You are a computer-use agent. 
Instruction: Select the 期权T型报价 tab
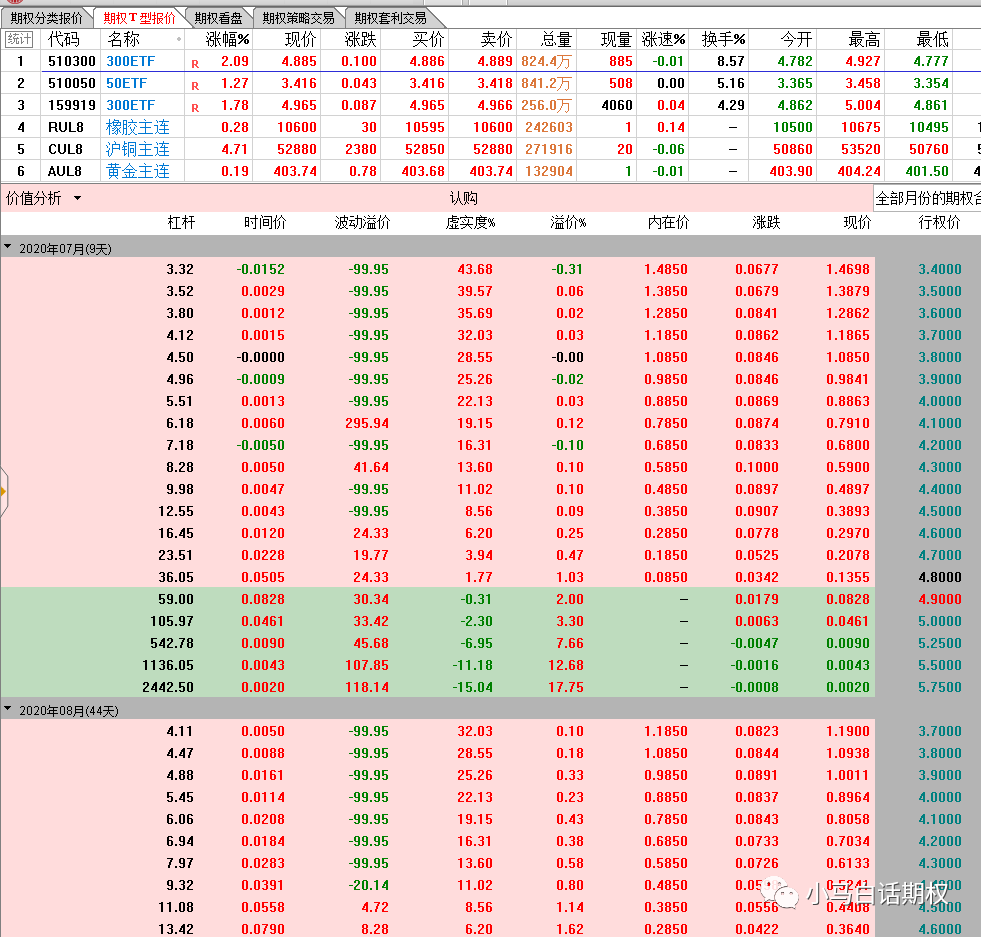[x=139, y=18]
